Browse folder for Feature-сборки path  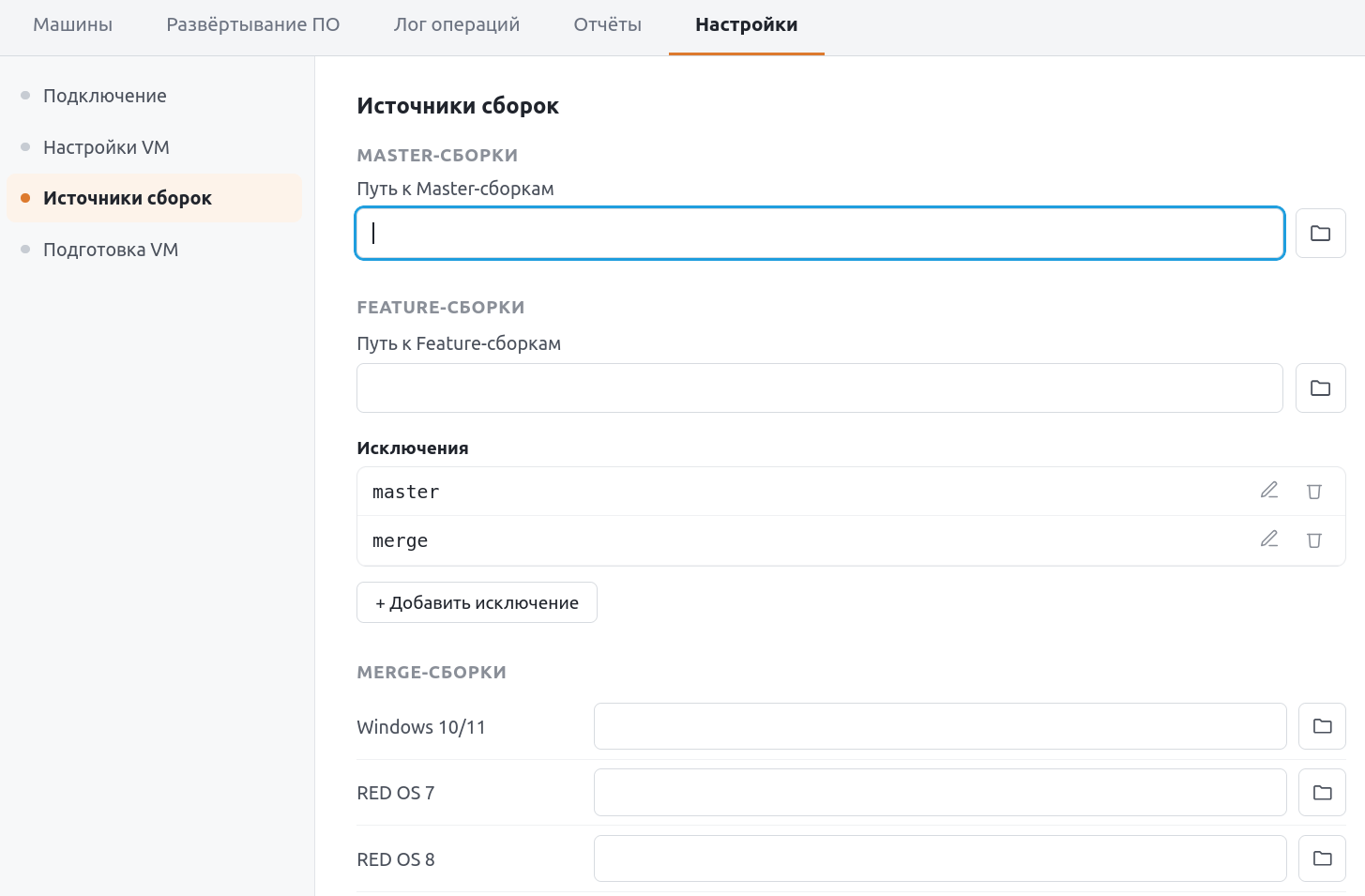pos(1320,387)
